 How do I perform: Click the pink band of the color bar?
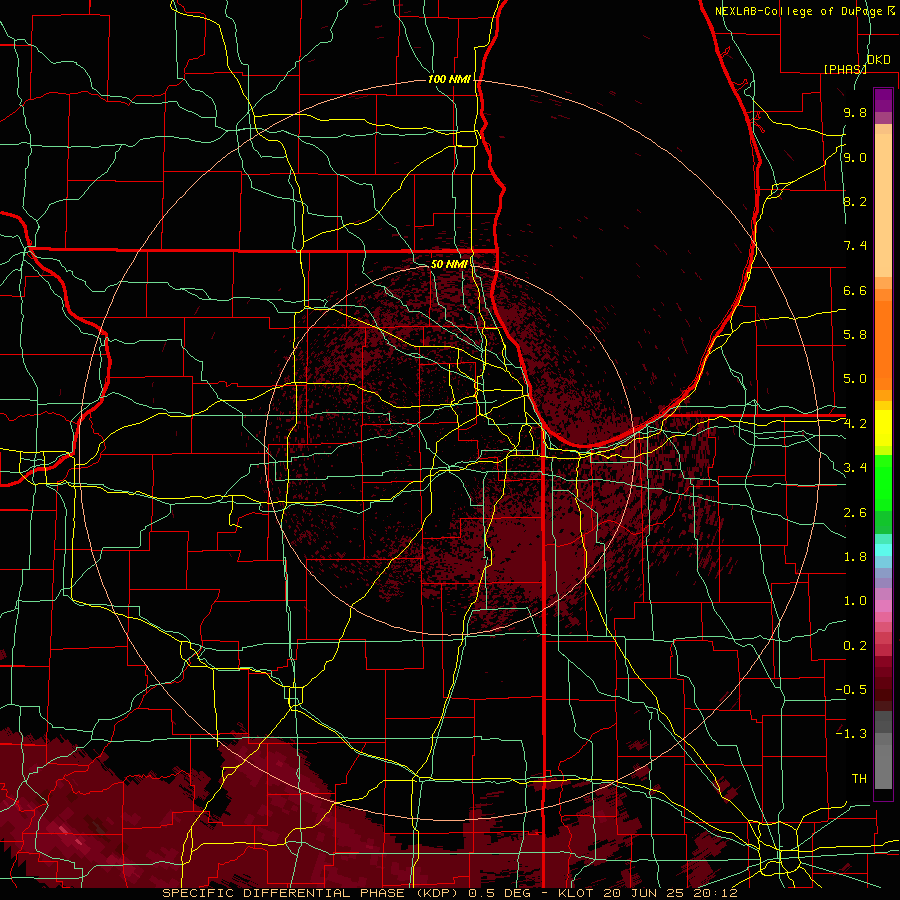pos(883,606)
